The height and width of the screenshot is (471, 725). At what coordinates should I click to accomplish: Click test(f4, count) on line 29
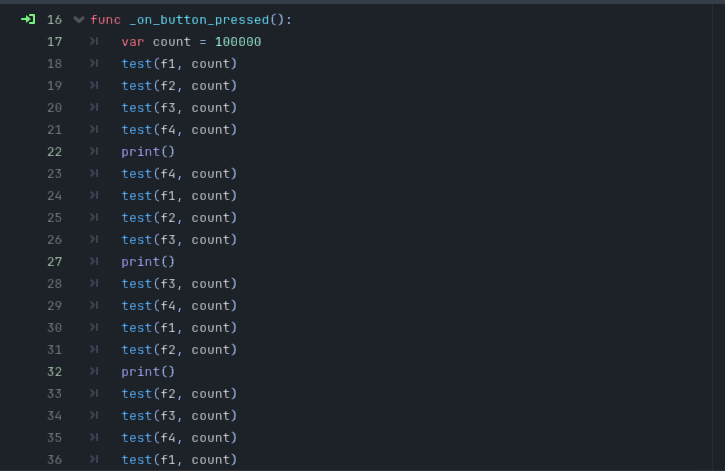179,306
